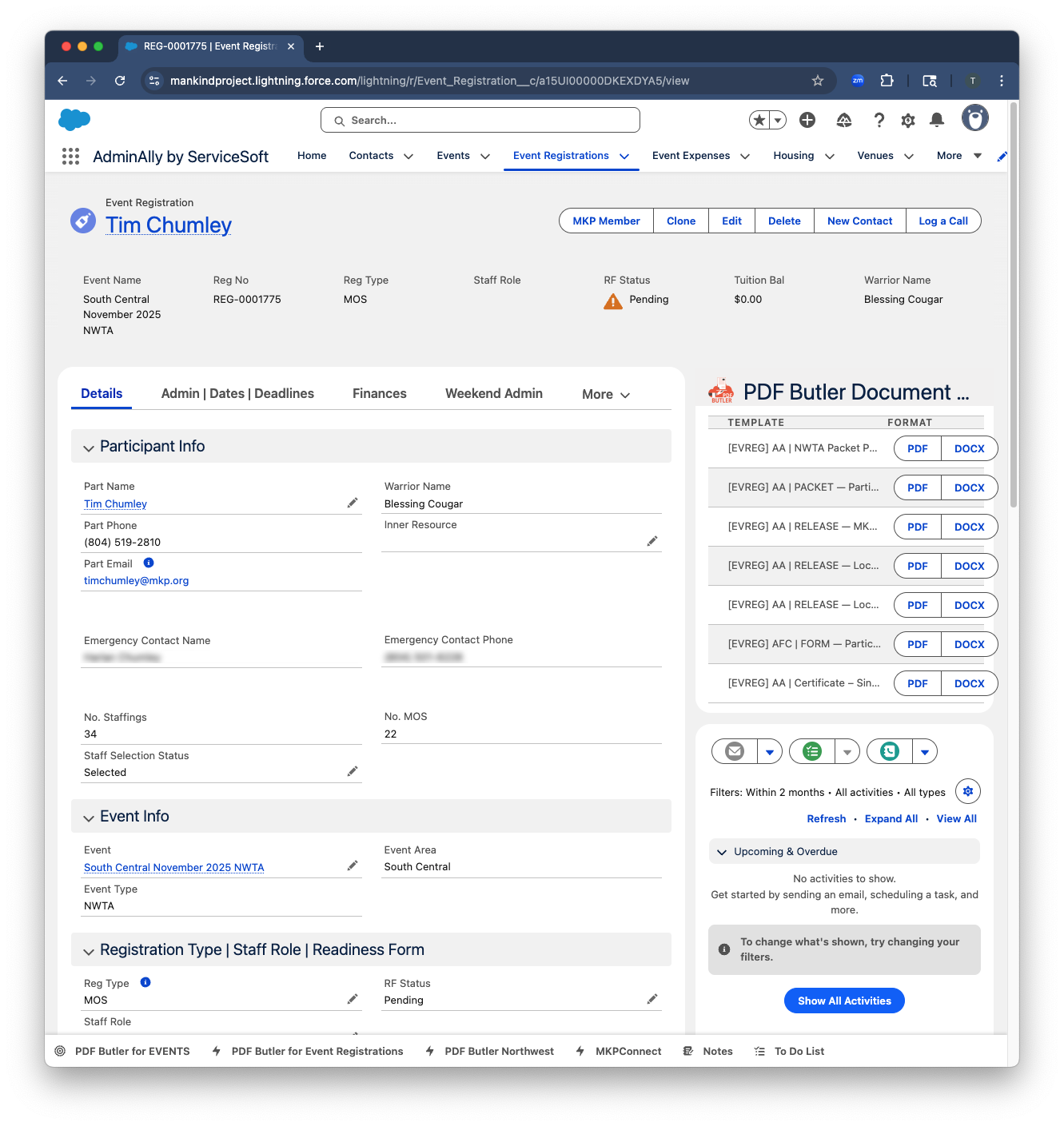Open the Event Registrations dropdown chevron
Viewport: 1064px width, 1126px height.
(x=624, y=157)
